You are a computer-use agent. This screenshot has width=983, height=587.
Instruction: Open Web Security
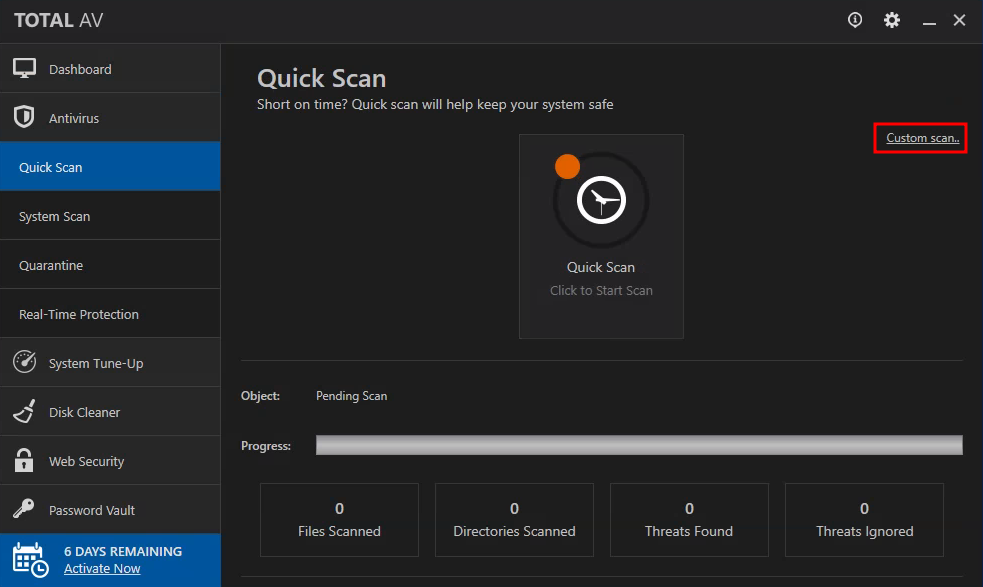110,460
